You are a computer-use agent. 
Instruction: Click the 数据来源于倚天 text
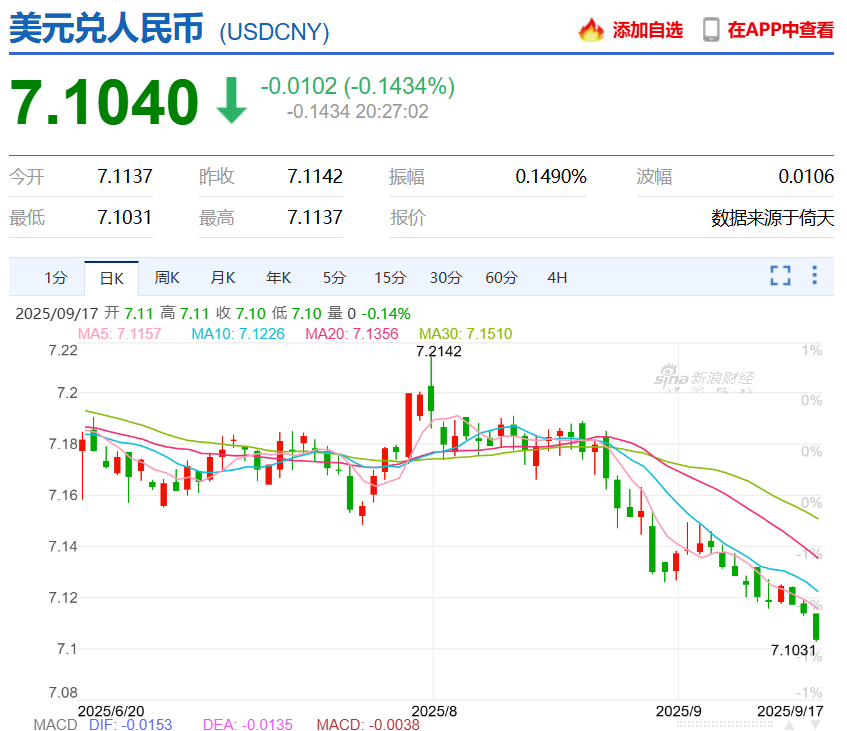click(x=772, y=218)
